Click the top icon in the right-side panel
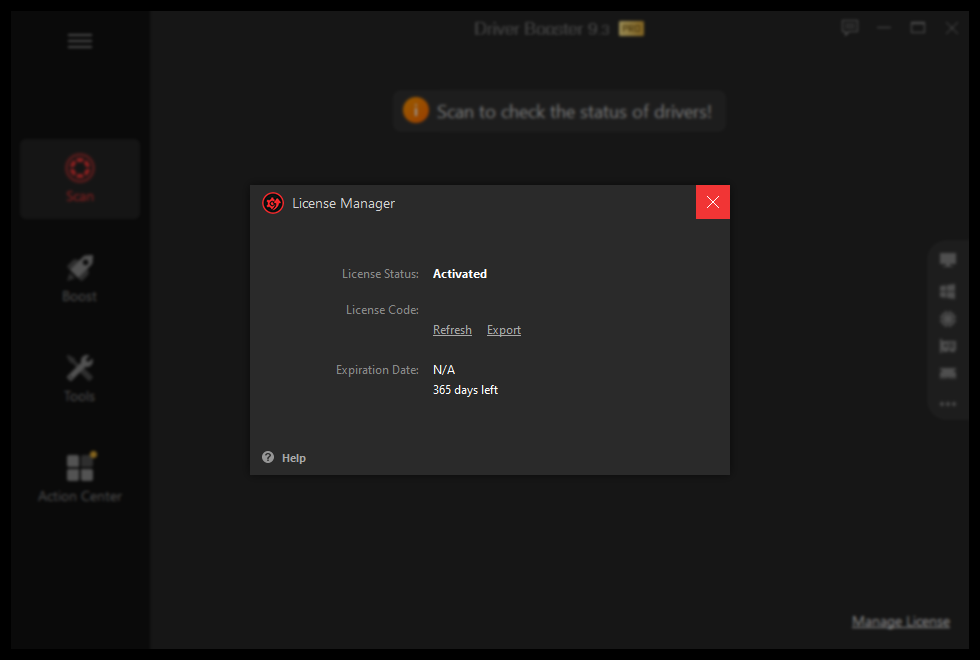Viewport: 980px width, 660px height. click(948, 260)
